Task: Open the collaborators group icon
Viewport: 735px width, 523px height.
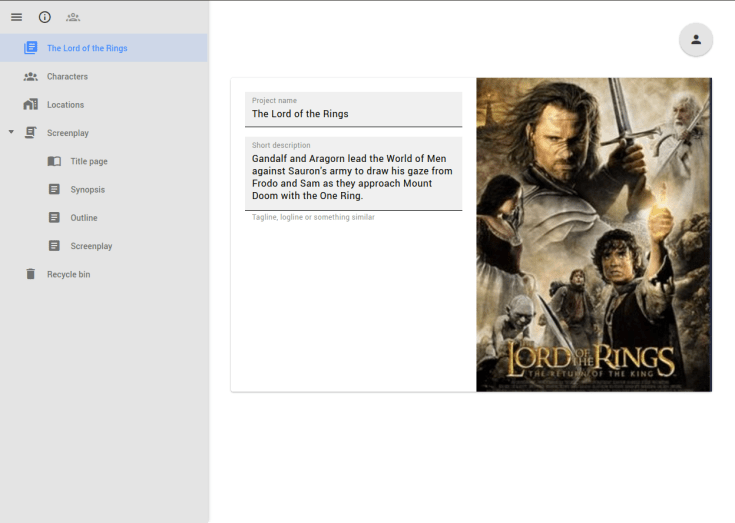Action: (x=73, y=17)
